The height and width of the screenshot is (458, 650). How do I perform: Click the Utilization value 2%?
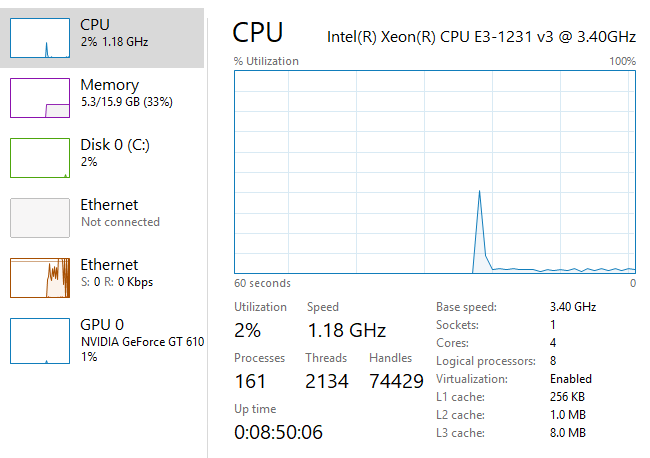(x=248, y=330)
